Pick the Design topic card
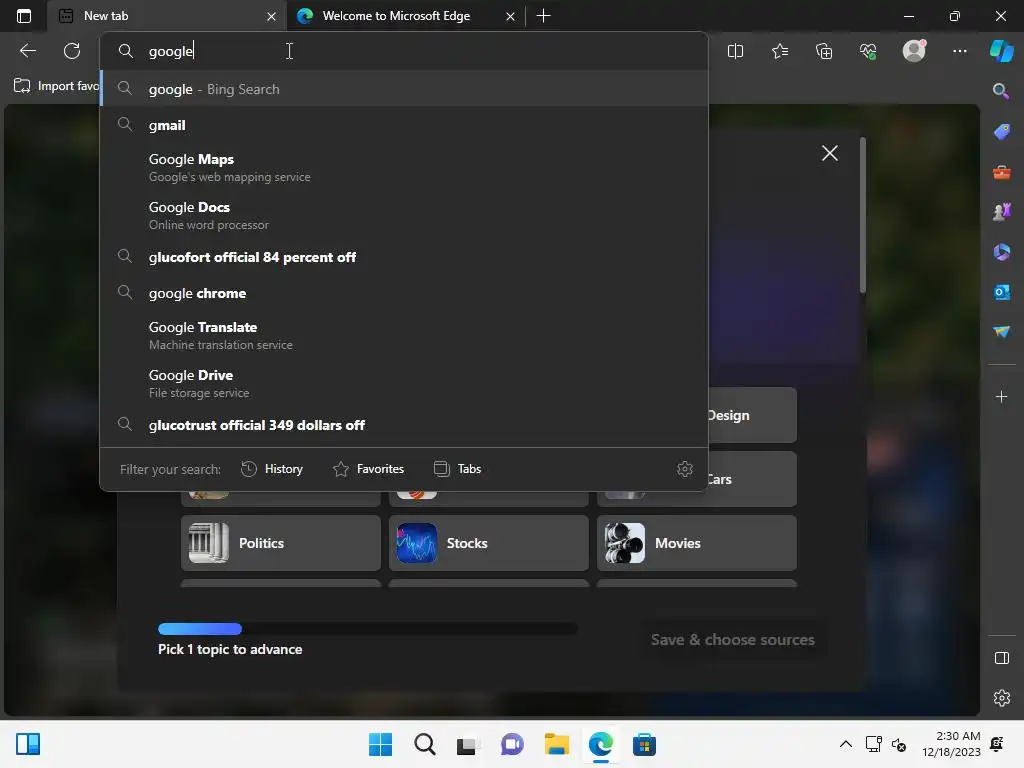The width and height of the screenshot is (1024, 768). (752, 415)
